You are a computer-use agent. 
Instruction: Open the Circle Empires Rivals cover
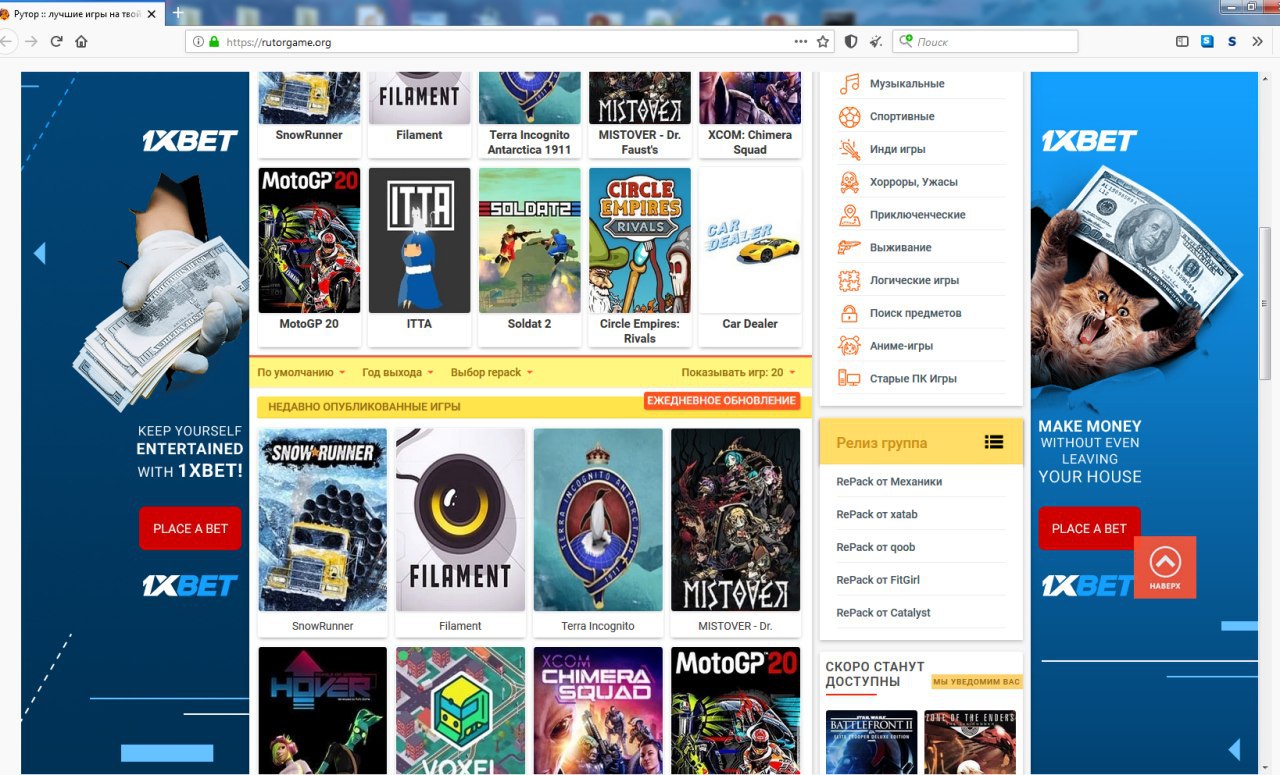tap(639, 240)
